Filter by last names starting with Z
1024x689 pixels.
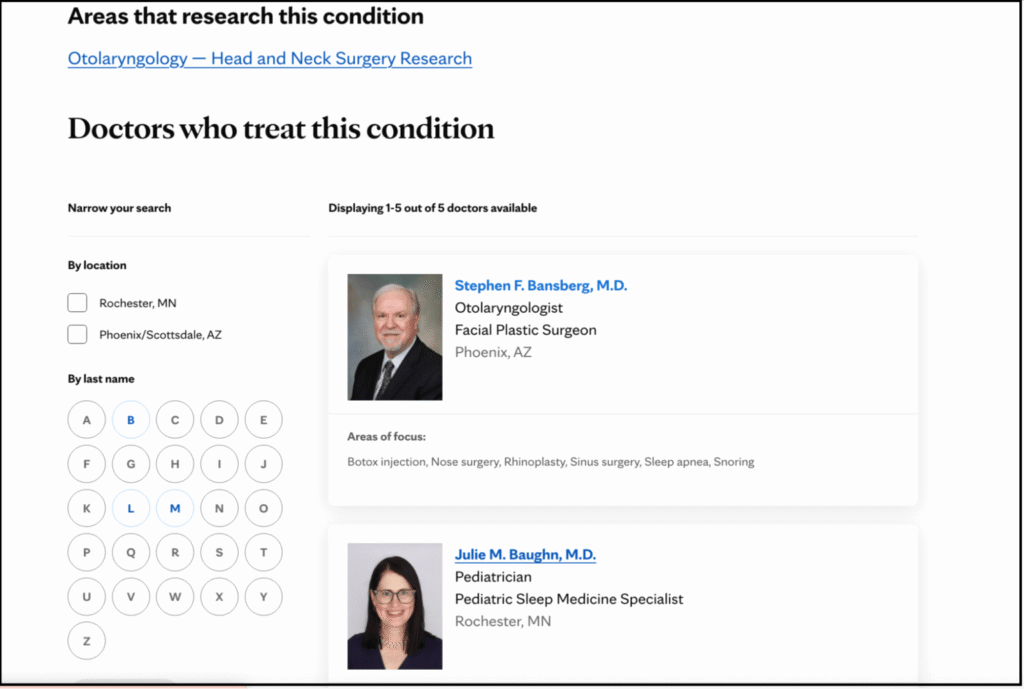coord(86,640)
